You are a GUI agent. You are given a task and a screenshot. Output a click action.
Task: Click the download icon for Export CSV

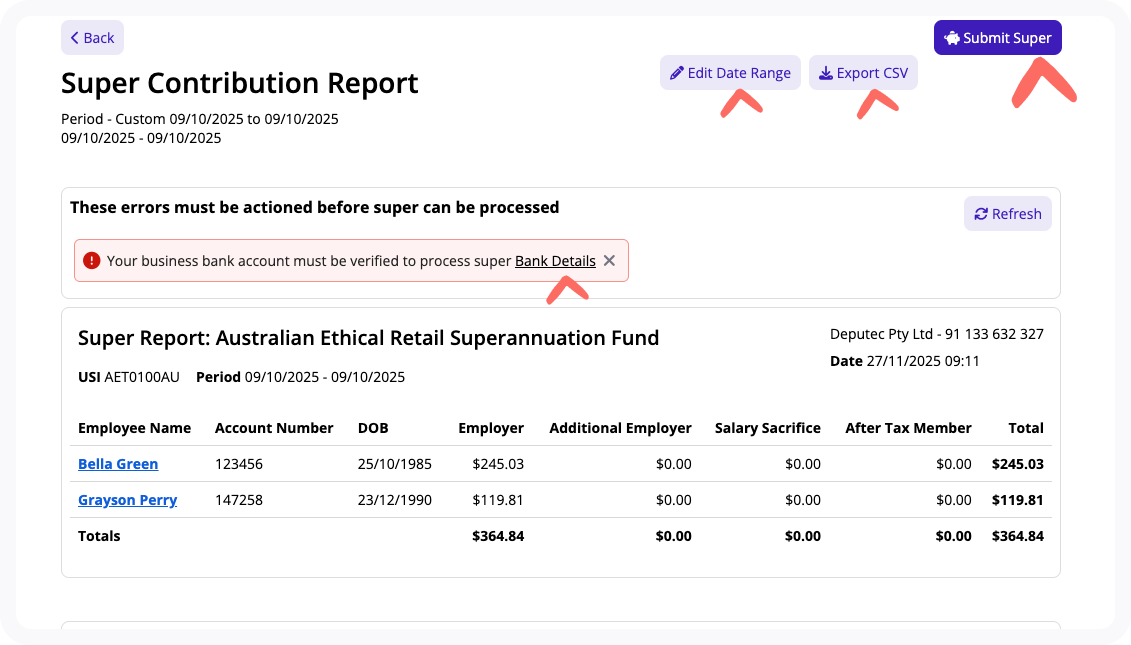tap(825, 73)
